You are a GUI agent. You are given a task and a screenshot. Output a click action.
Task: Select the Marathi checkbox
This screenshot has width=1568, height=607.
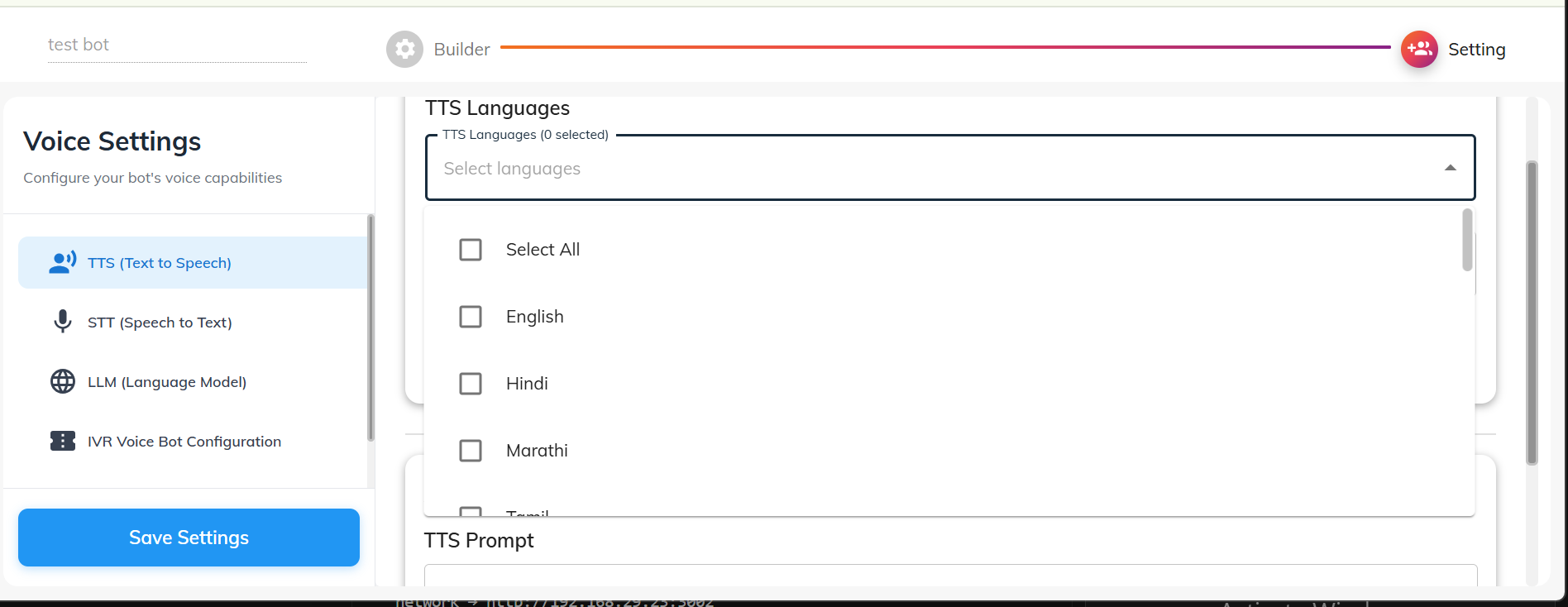471,451
